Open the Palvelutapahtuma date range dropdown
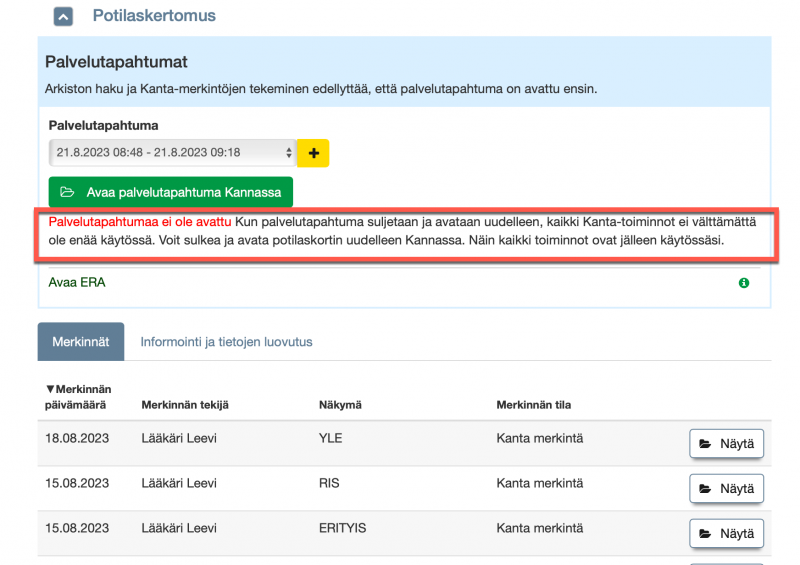The height and width of the screenshot is (565, 800). (x=171, y=153)
